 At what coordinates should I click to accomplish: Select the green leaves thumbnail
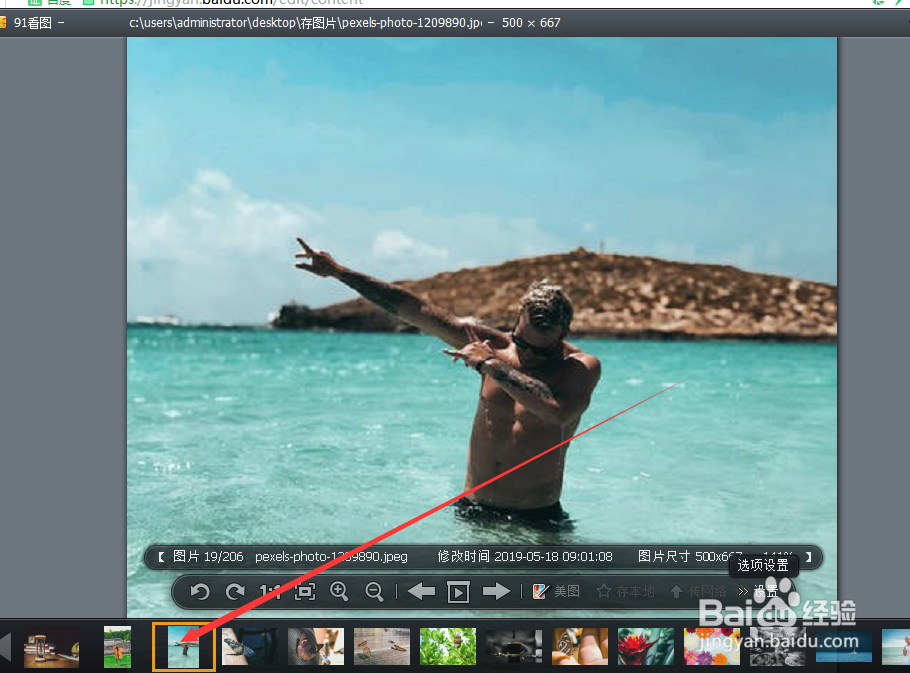[447, 646]
